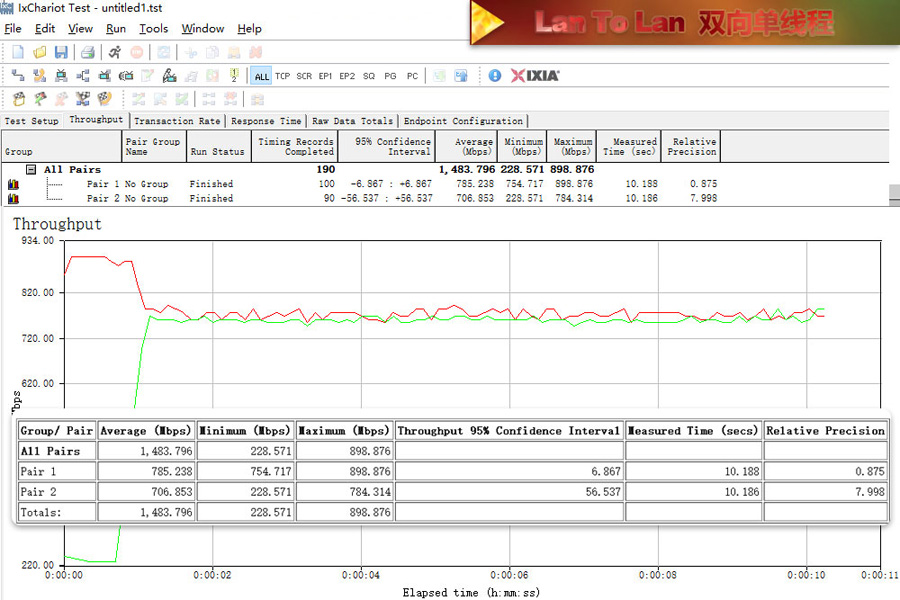Save the test with the floppy disk icon

[61, 52]
